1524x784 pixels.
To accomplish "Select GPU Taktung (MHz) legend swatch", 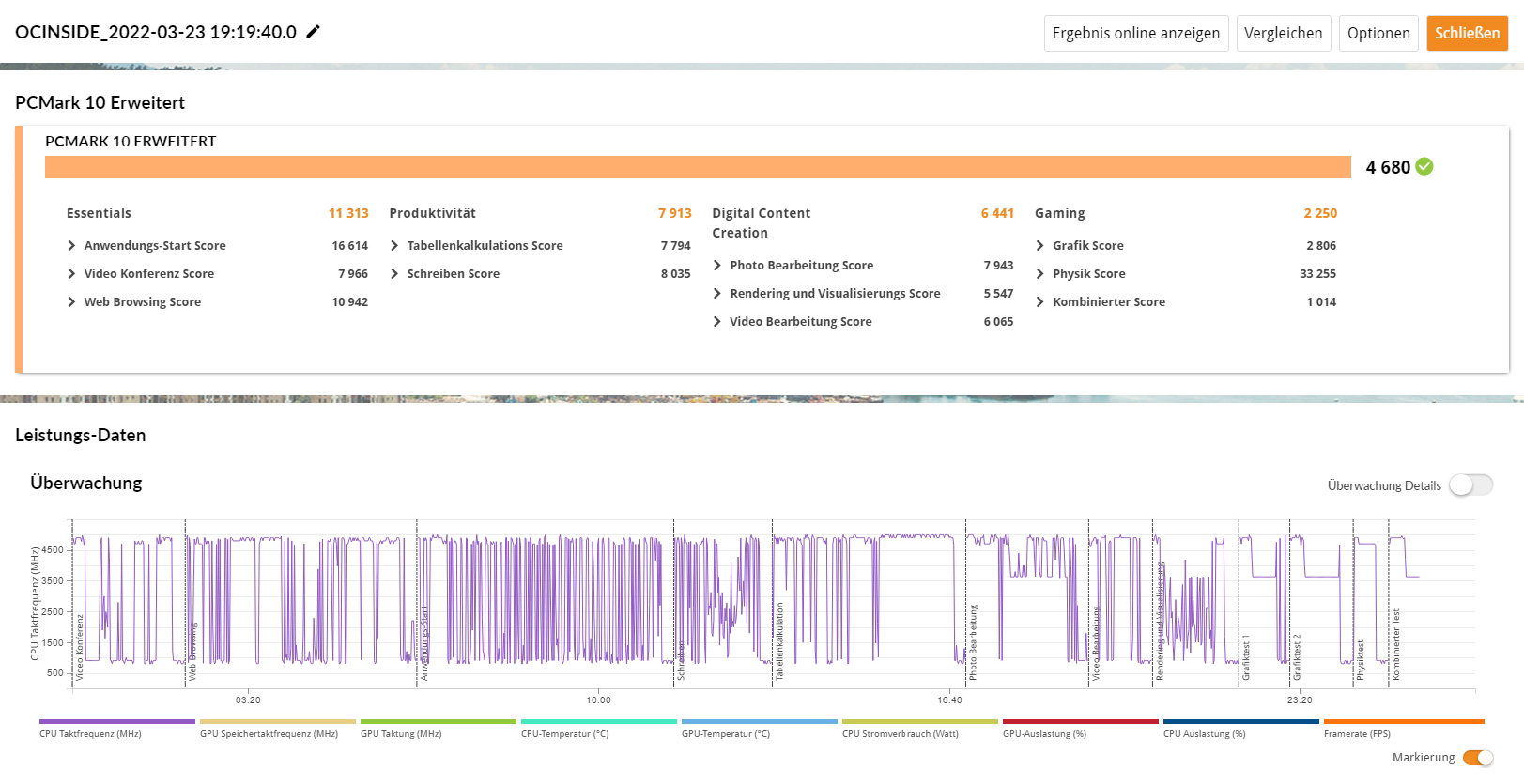I will click(x=439, y=722).
